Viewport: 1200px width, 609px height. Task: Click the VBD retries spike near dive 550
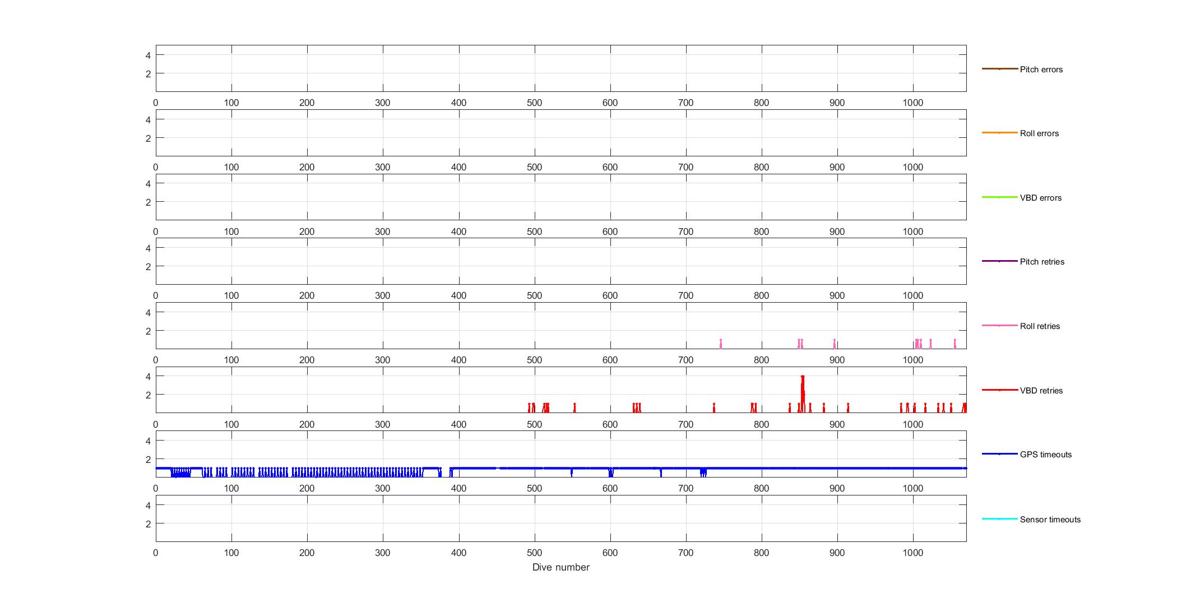[574, 407]
